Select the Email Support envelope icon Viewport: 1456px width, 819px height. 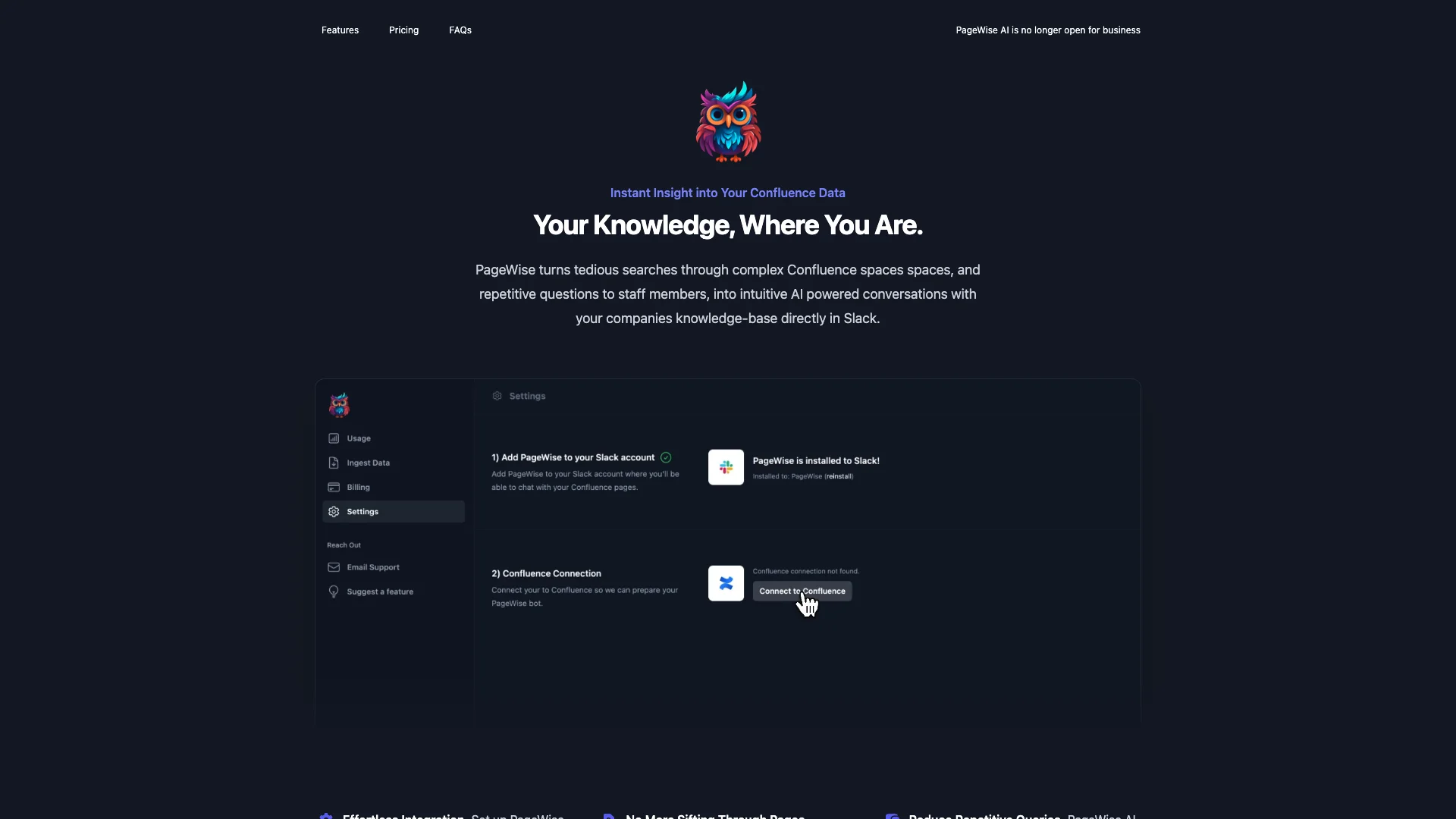333,567
